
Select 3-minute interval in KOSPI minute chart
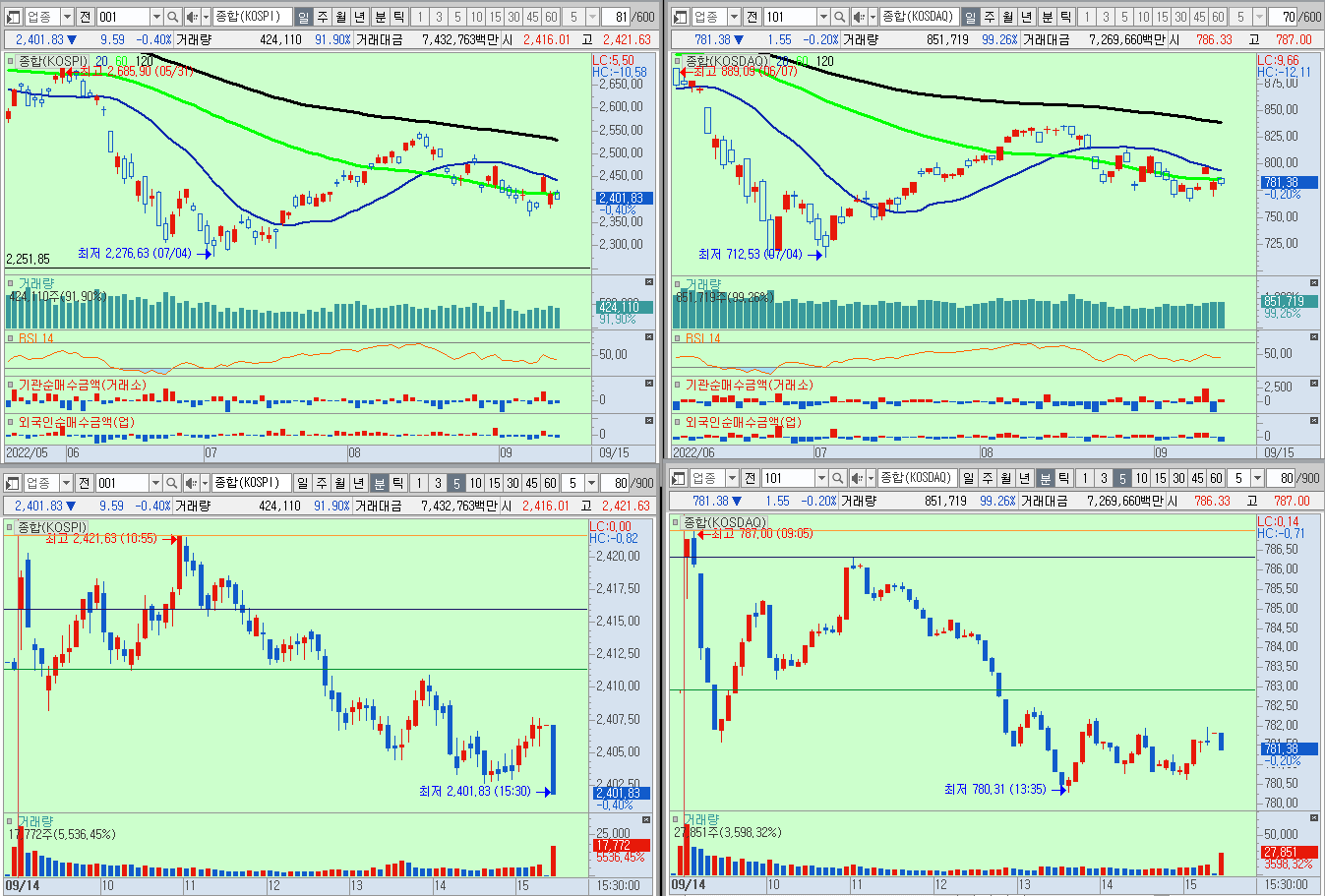(438, 483)
